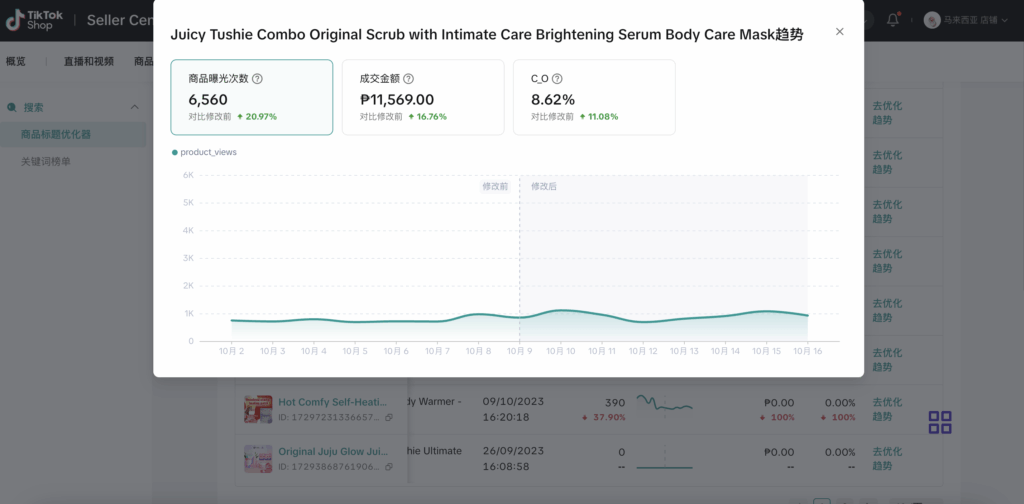Open 商品标题优化器 in the sidebar

coord(56,134)
